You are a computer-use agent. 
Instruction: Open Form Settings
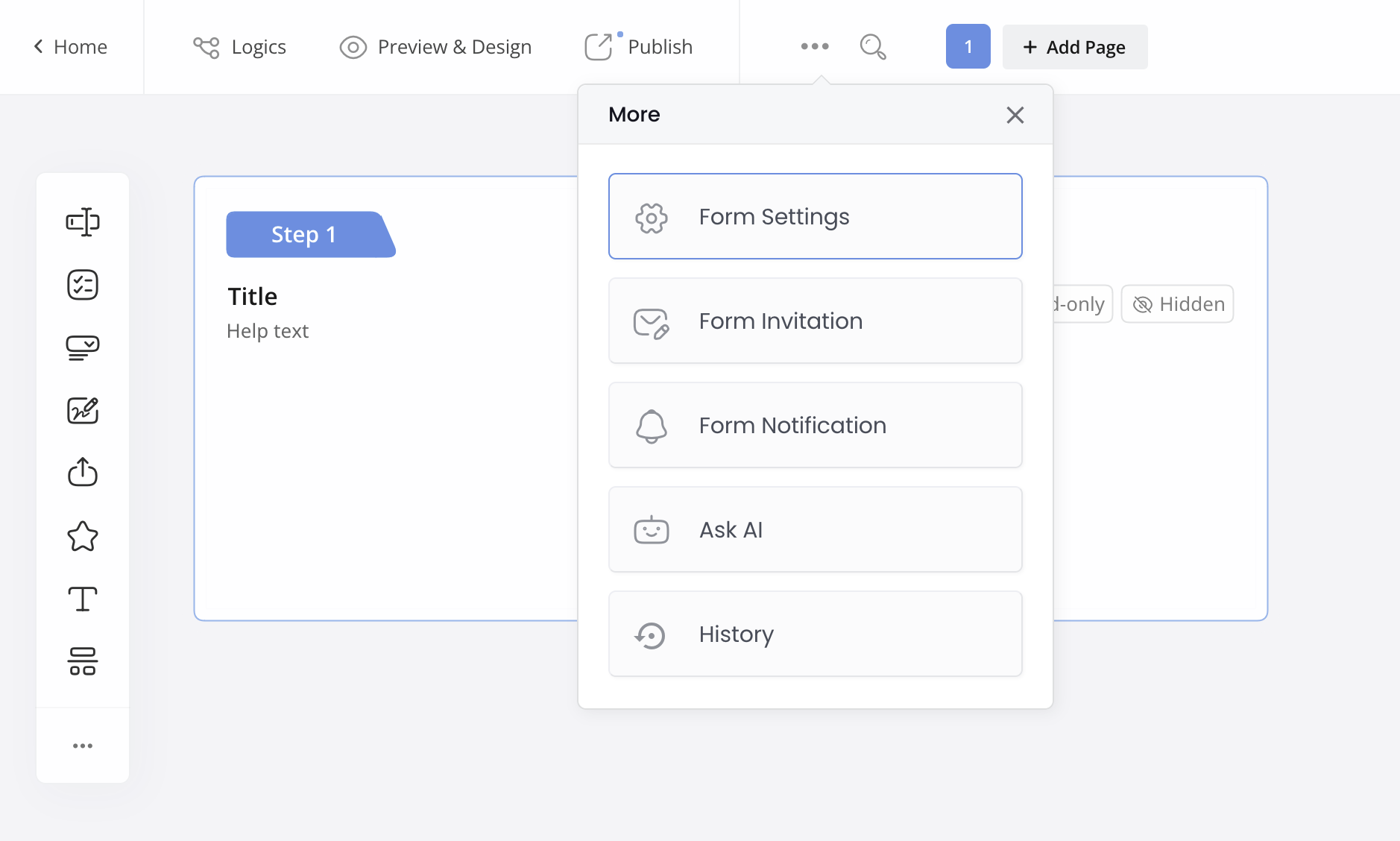[816, 216]
